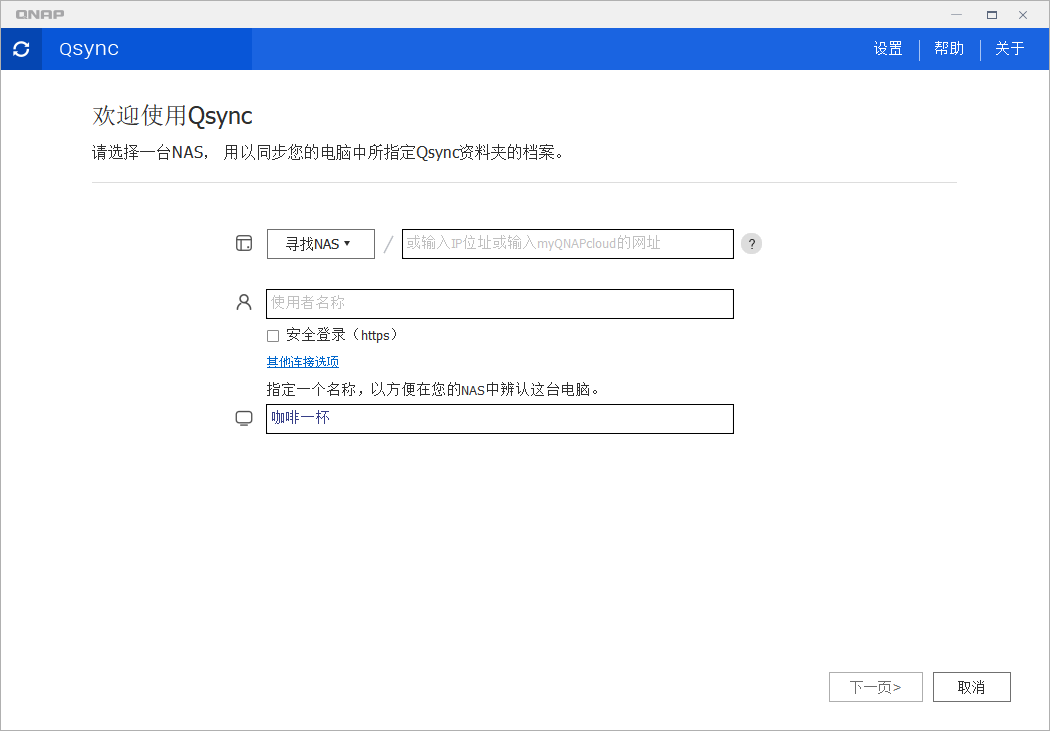Focus the IP address or myQNAPcloud field

point(568,244)
